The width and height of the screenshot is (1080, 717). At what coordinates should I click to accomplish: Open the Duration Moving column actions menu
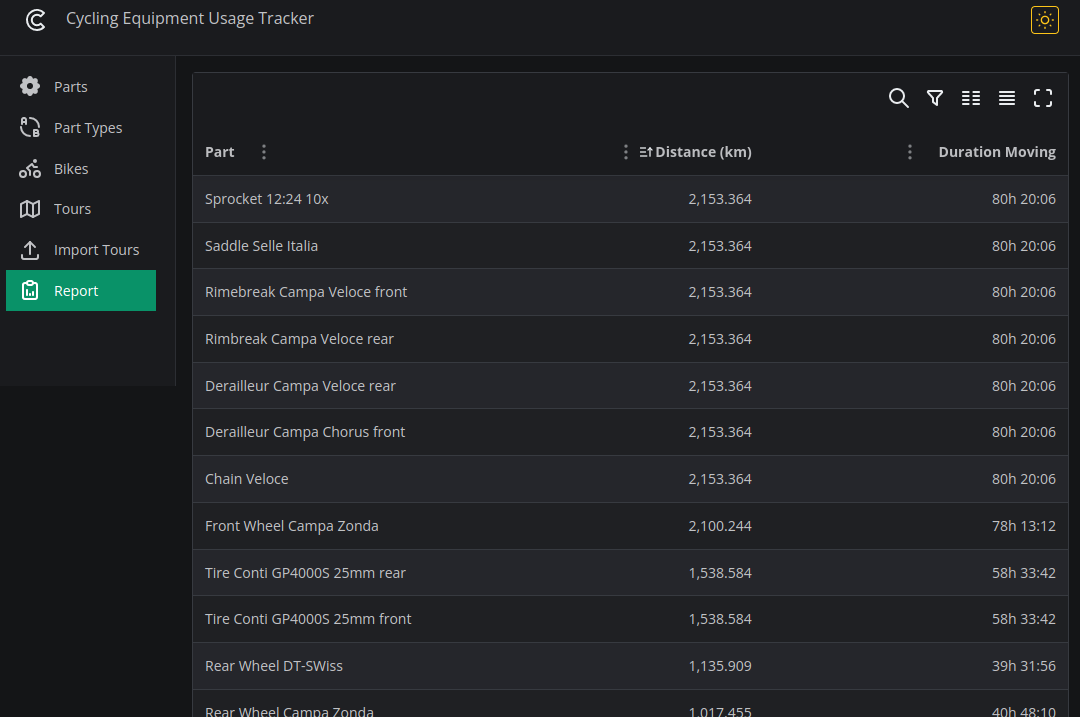[909, 152]
